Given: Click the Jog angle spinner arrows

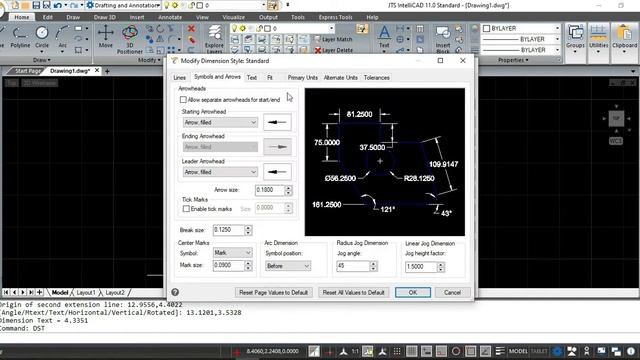Looking at the screenshot, I should 373,266.
